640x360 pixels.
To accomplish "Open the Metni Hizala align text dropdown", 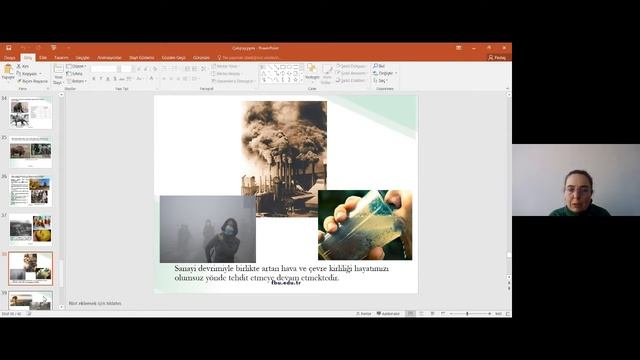I will (x=227, y=73).
